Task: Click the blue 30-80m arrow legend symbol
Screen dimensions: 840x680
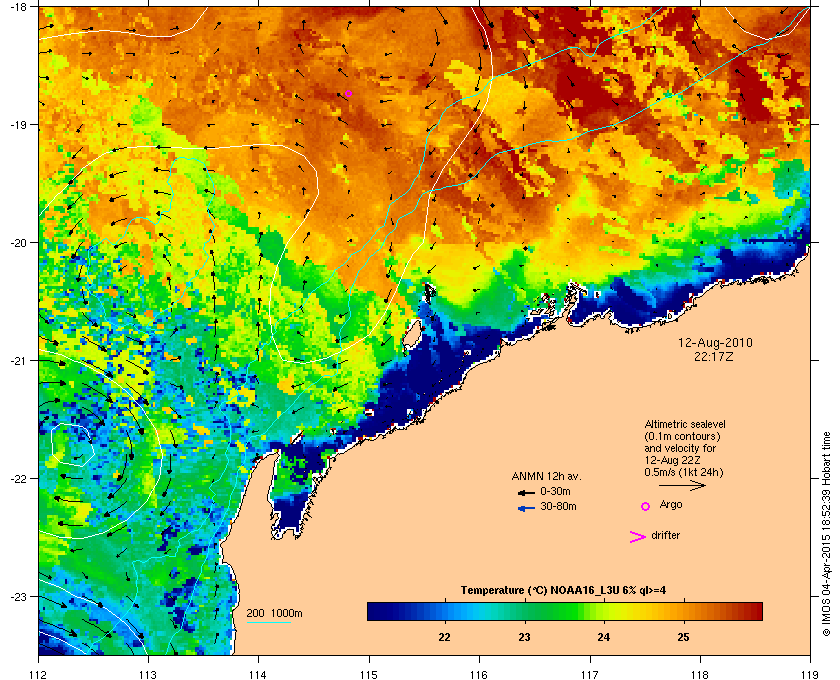Action: (526, 508)
